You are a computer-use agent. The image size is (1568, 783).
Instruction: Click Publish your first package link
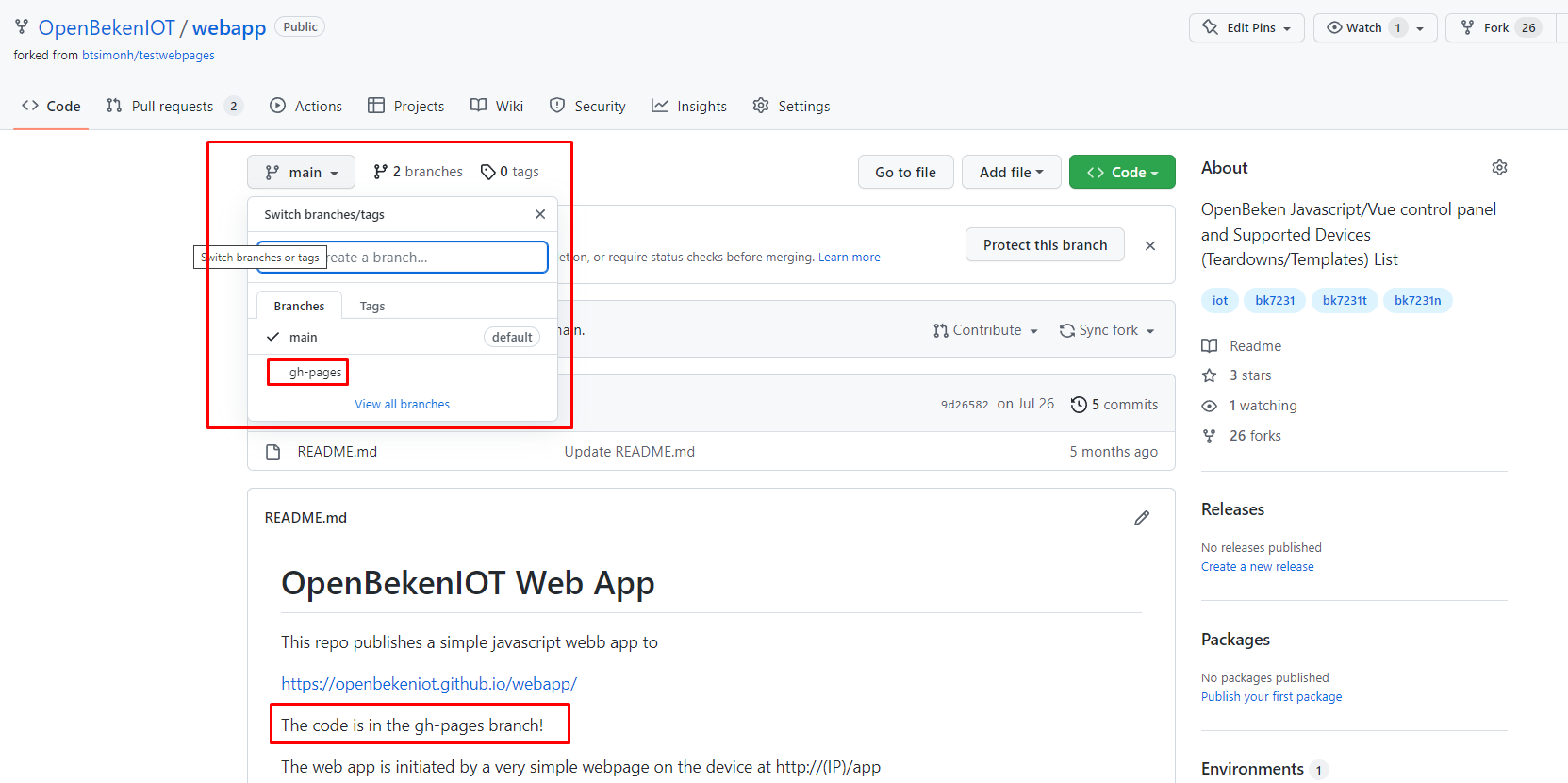pos(1271,696)
